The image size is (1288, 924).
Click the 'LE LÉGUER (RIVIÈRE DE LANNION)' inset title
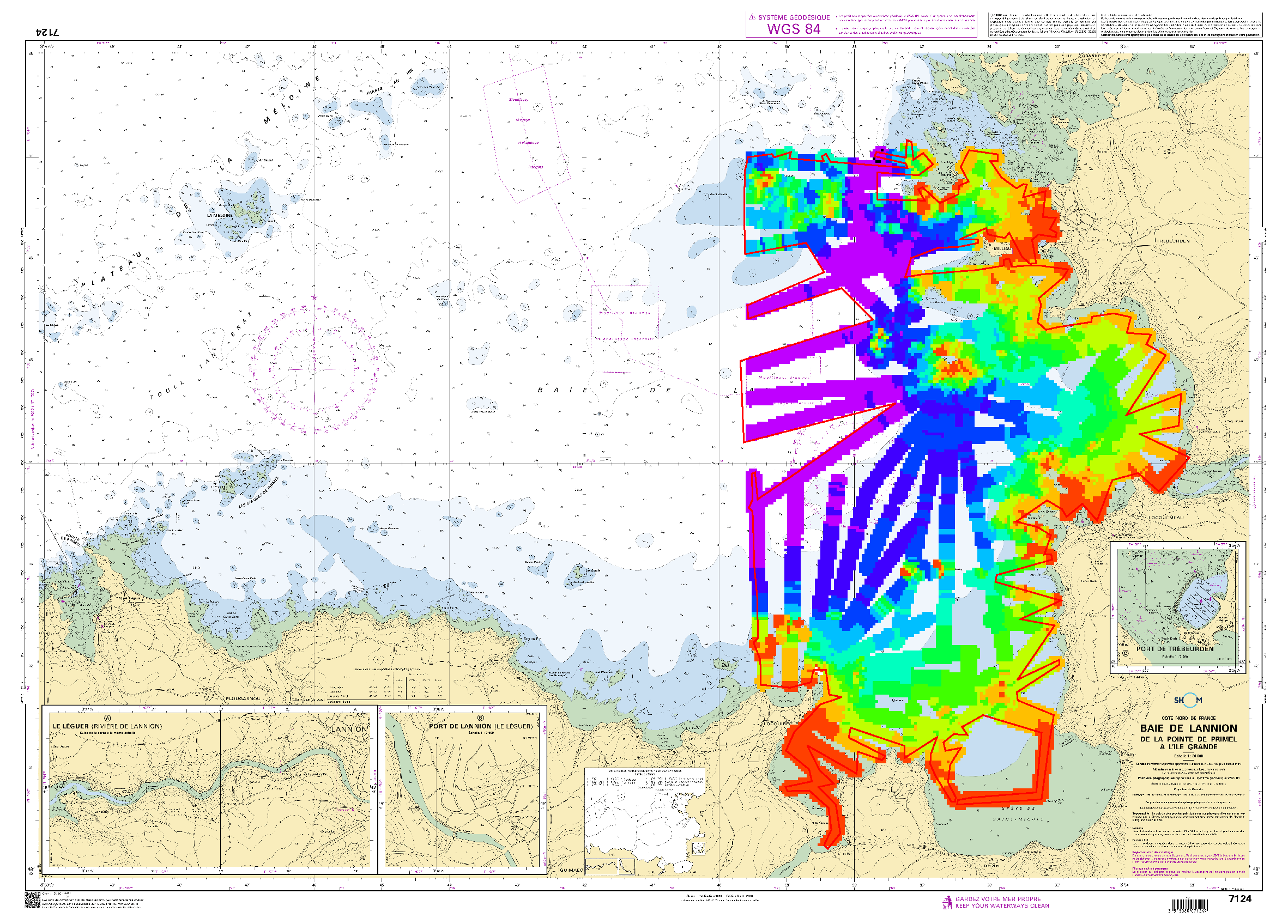point(107,726)
